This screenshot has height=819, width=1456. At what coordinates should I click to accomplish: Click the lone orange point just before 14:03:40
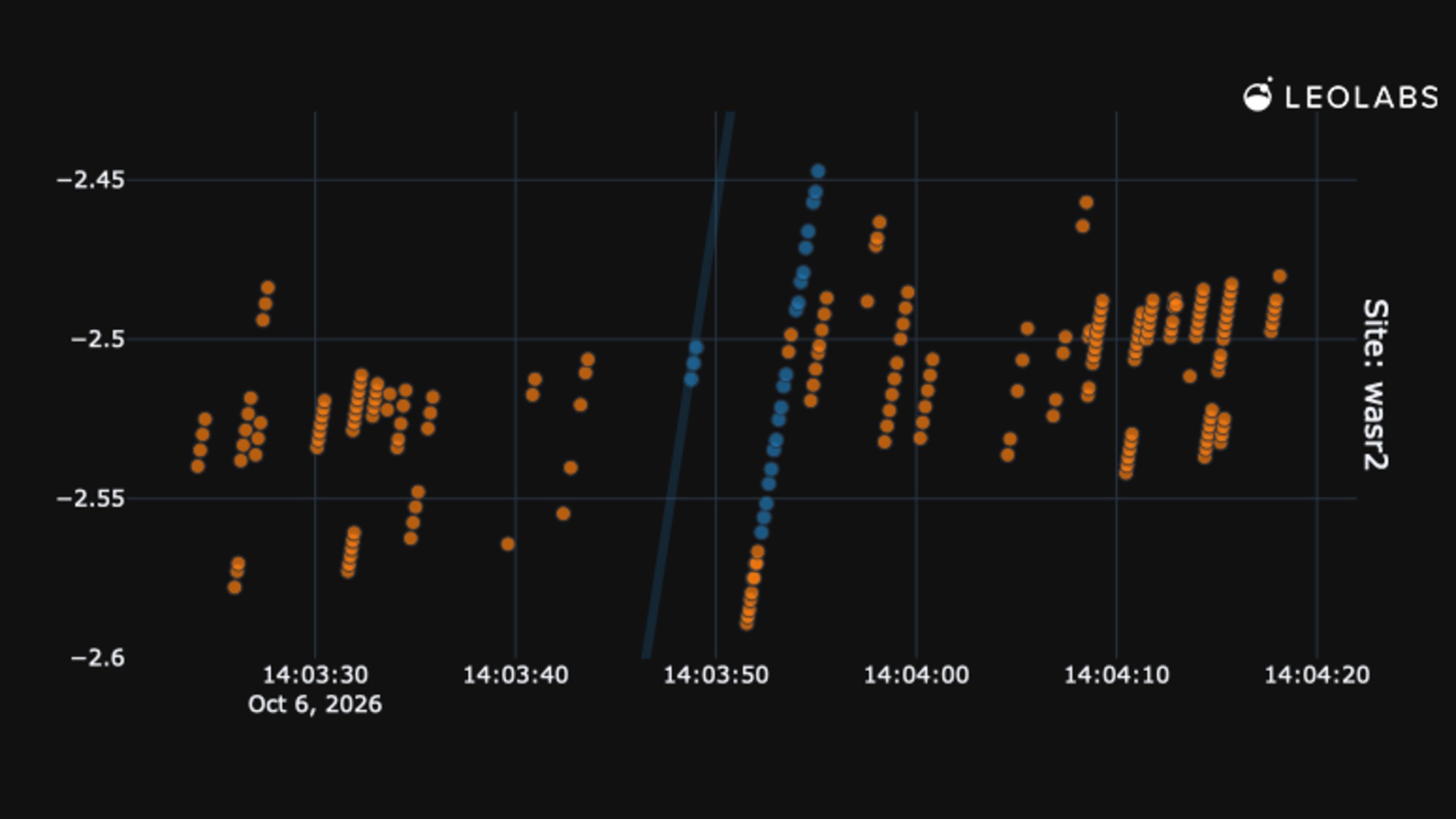[x=507, y=544]
